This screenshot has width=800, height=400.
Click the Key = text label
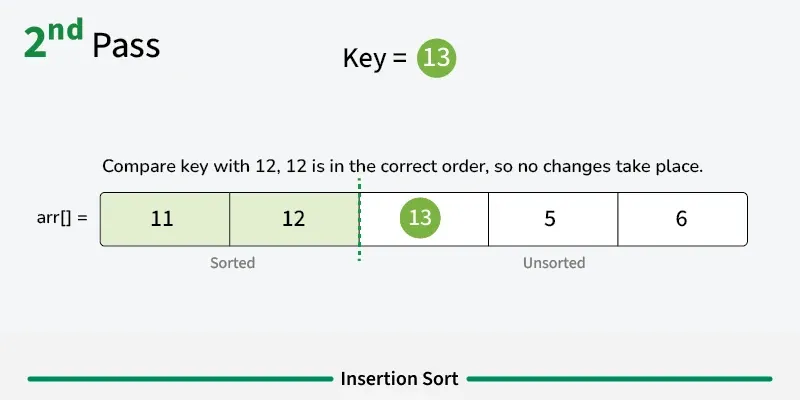pyautogui.click(x=374, y=59)
